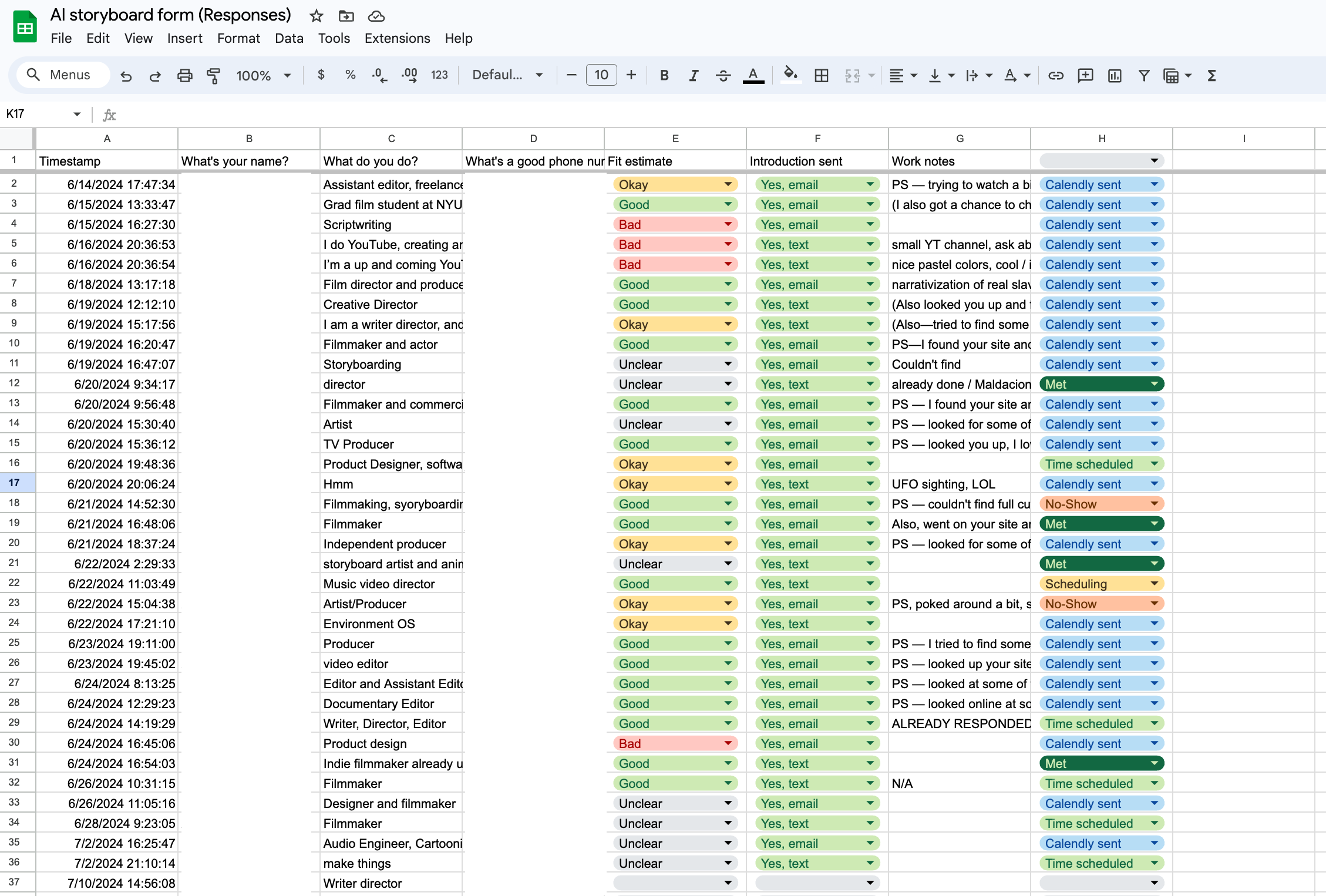The width and height of the screenshot is (1326, 896).
Task: Click the Menus search button
Action: (x=62, y=75)
